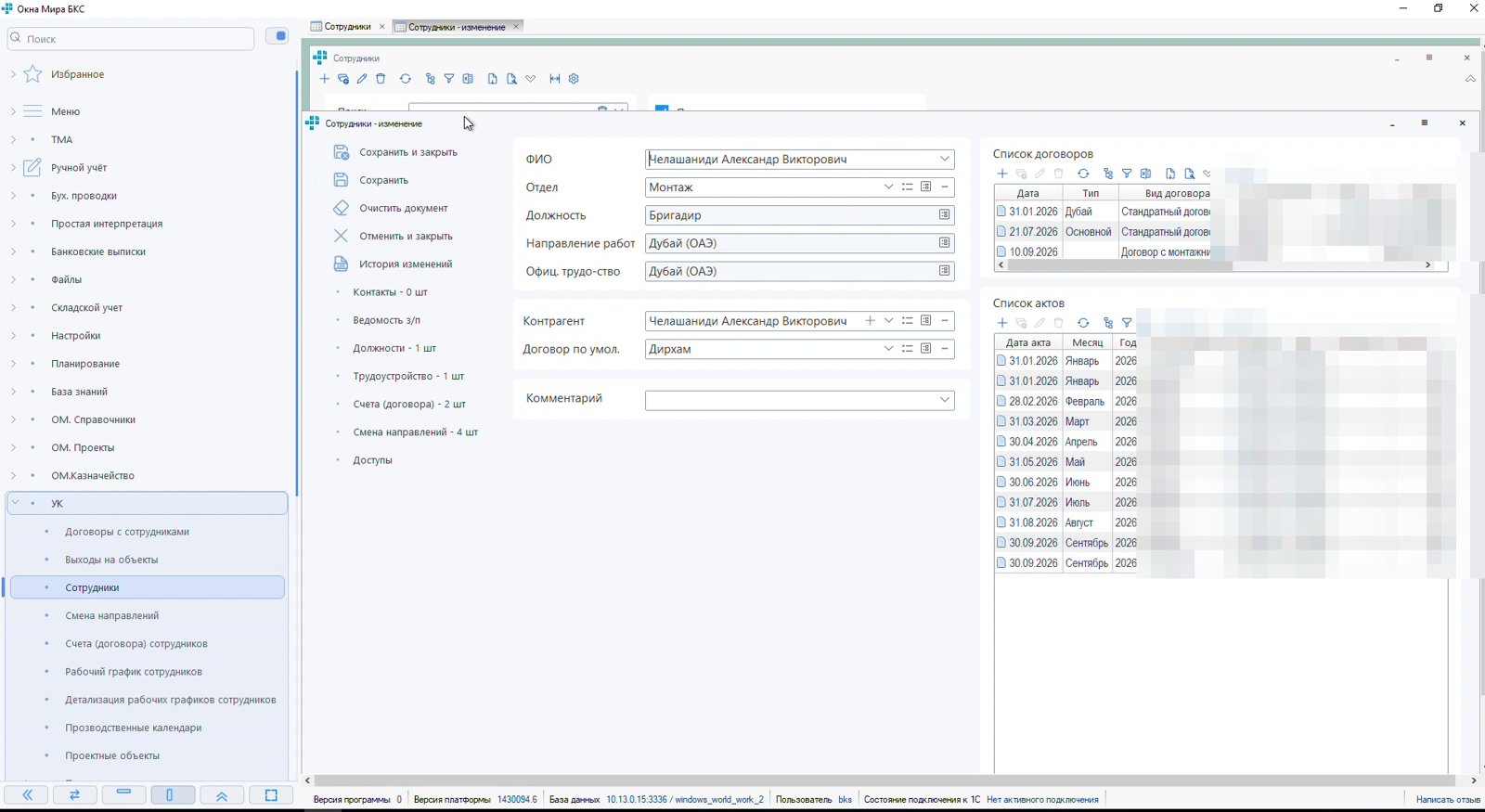Click the copy-add icon in Сотрудники toolbar

point(343,79)
